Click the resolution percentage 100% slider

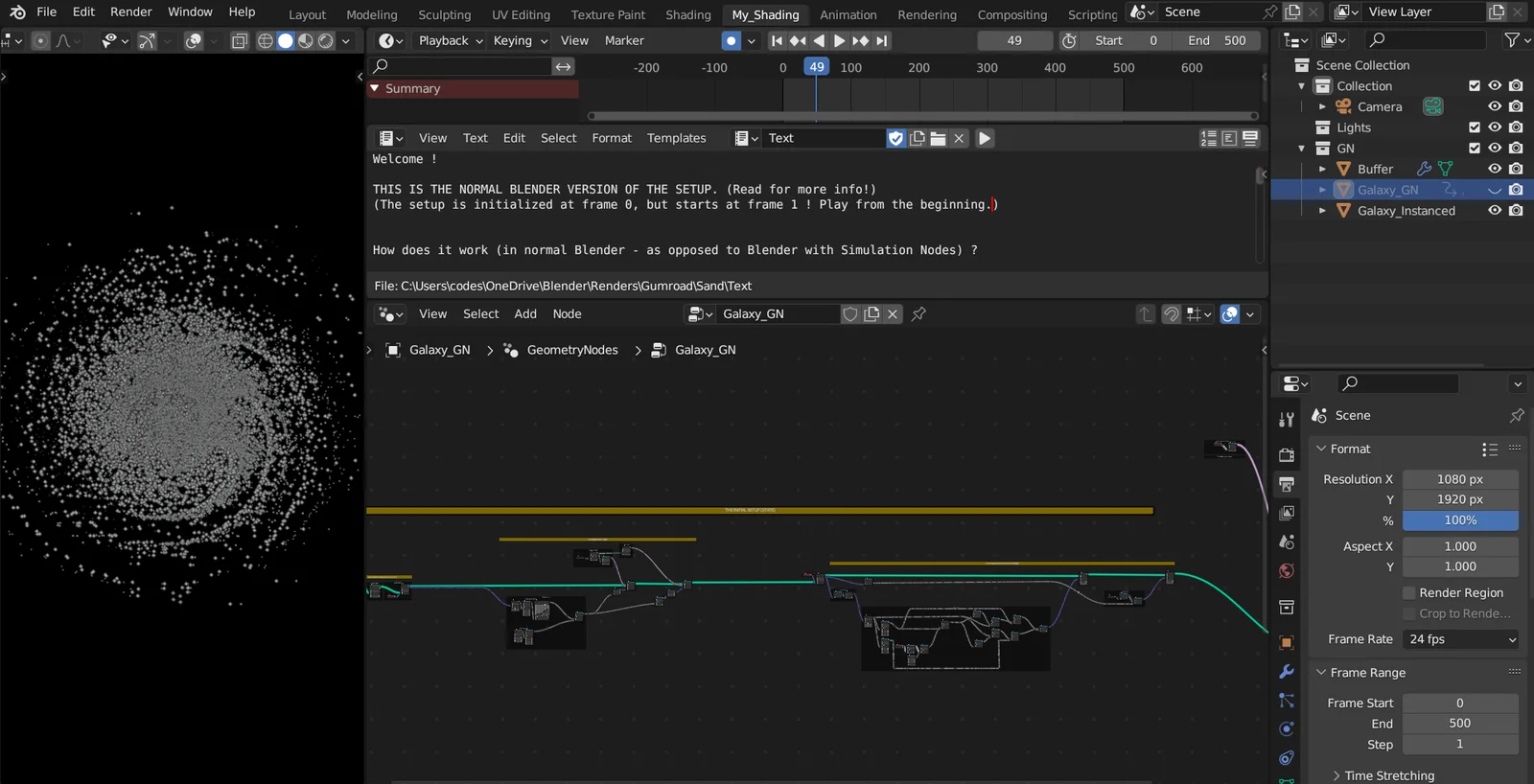point(1460,520)
